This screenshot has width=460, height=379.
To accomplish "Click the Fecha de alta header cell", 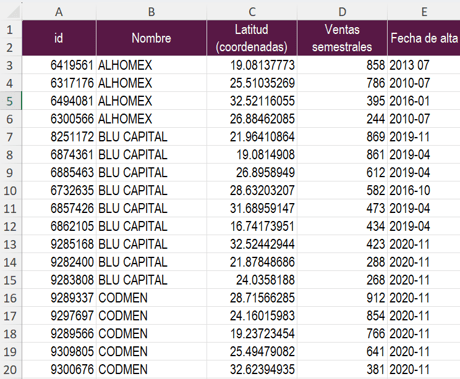I will coord(424,38).
